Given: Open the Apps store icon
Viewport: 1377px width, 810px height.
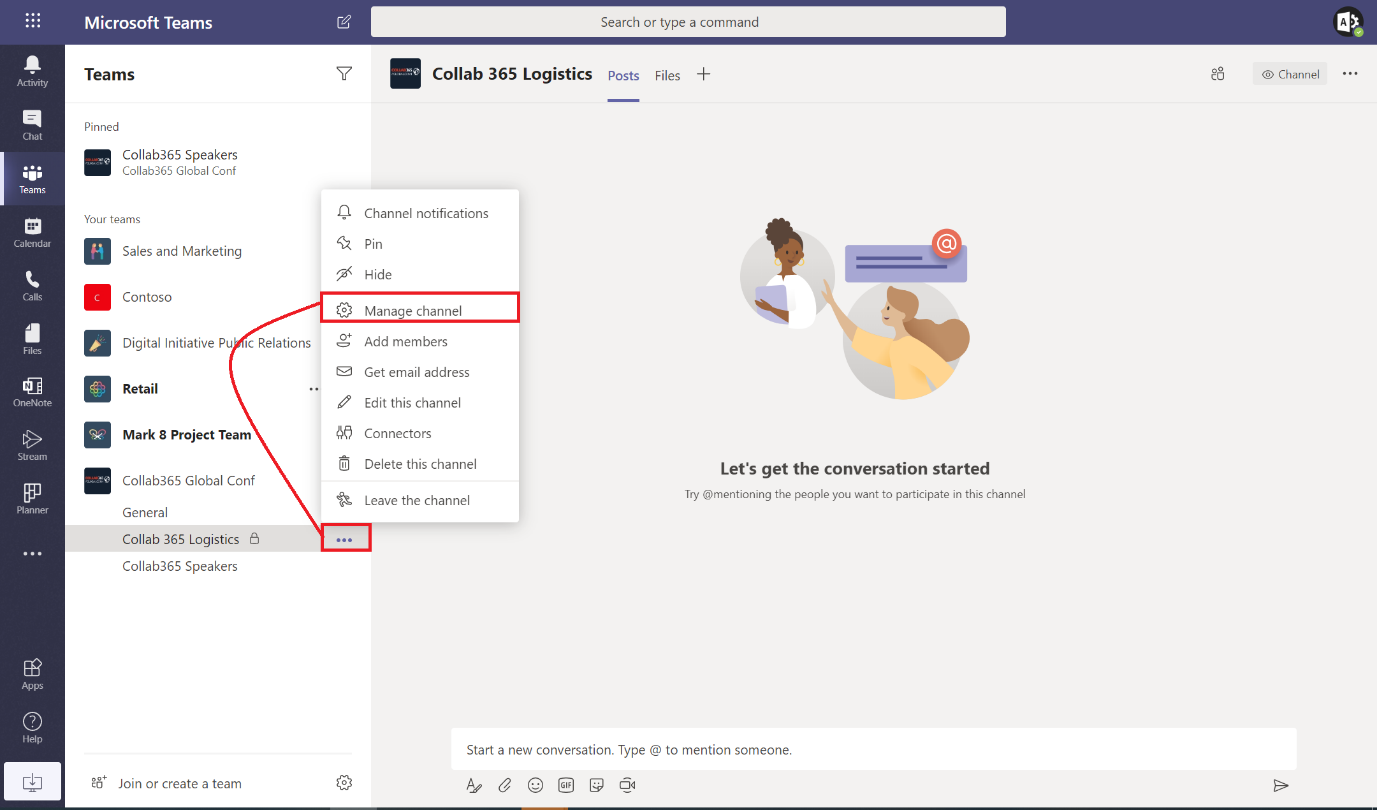Looking at the screenshot, I should click(32, 674).
